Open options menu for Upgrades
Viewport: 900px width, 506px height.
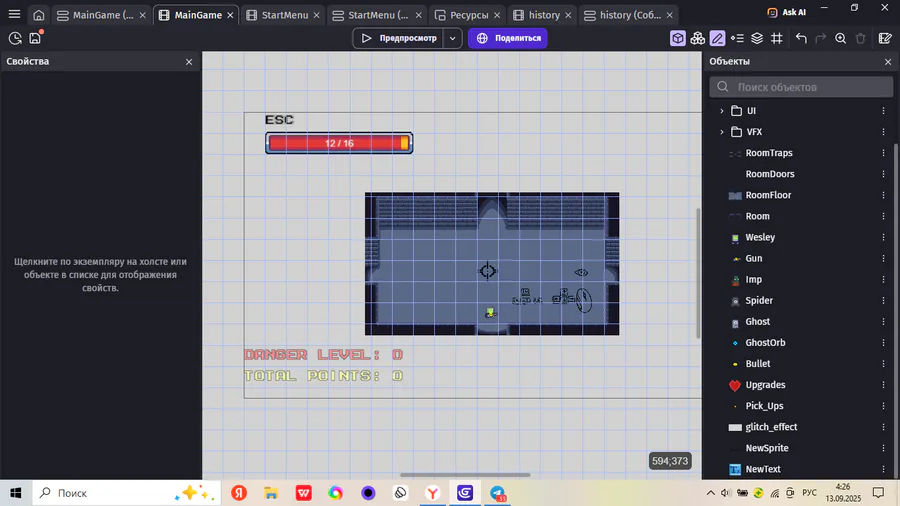[x=883, y=385]
